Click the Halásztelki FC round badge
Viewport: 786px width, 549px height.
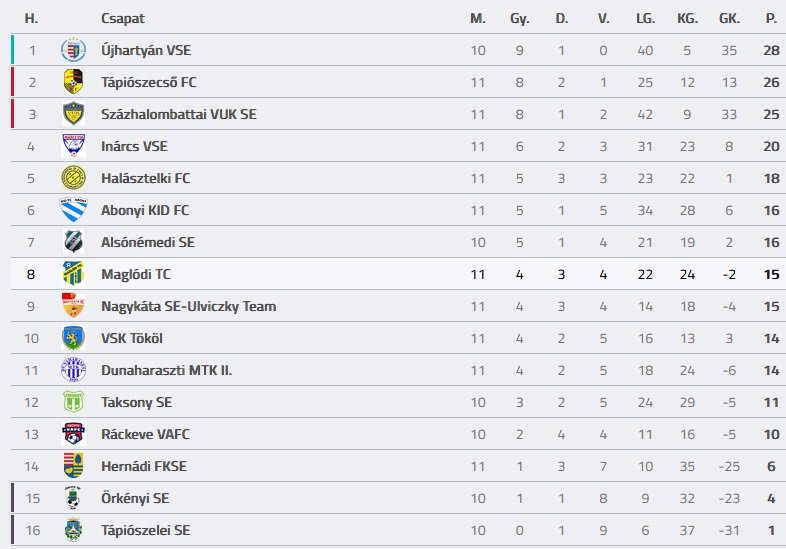(x=73, y=178)
